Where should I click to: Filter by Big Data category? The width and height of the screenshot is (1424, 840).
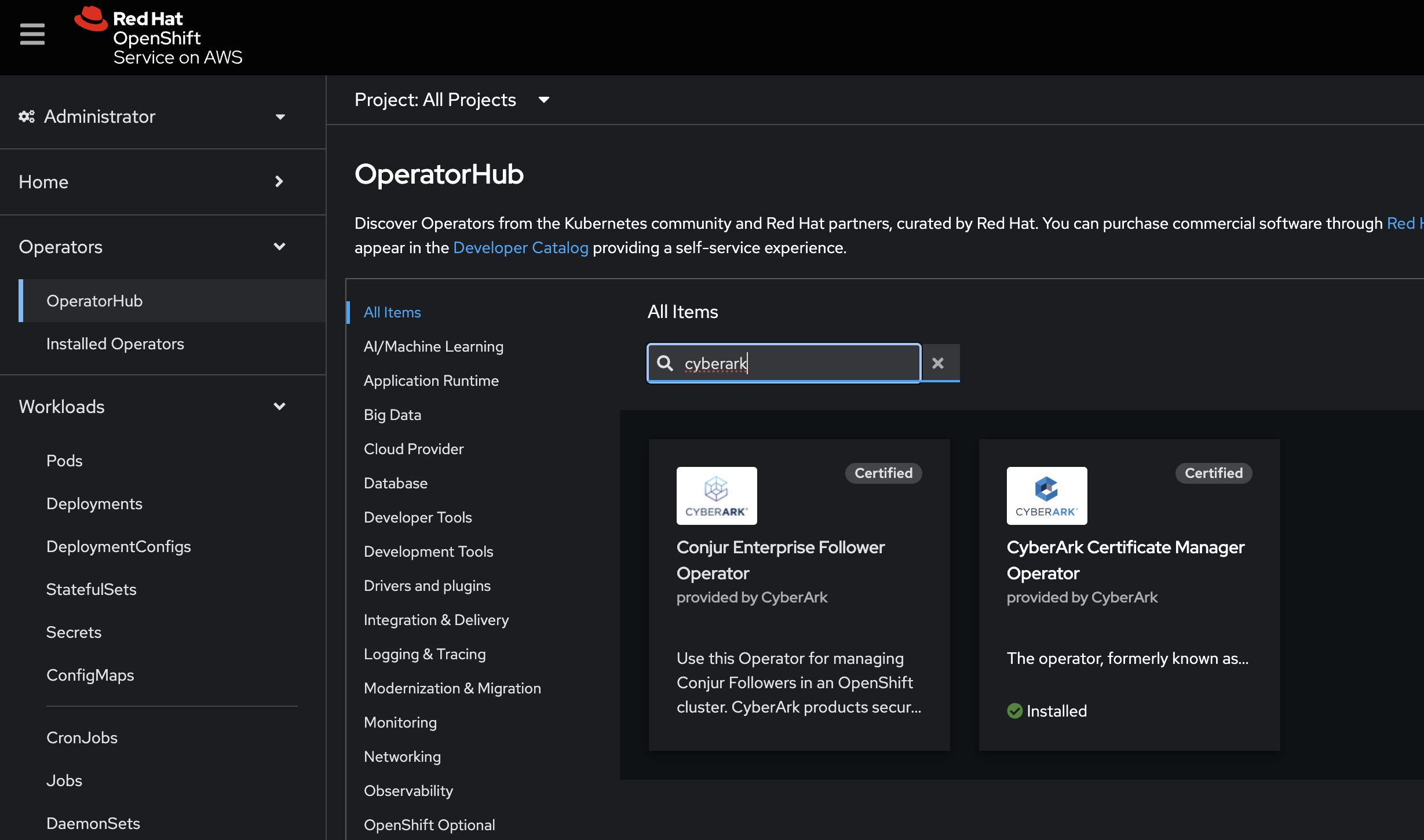pyautogui.click(x=392, y=415)
